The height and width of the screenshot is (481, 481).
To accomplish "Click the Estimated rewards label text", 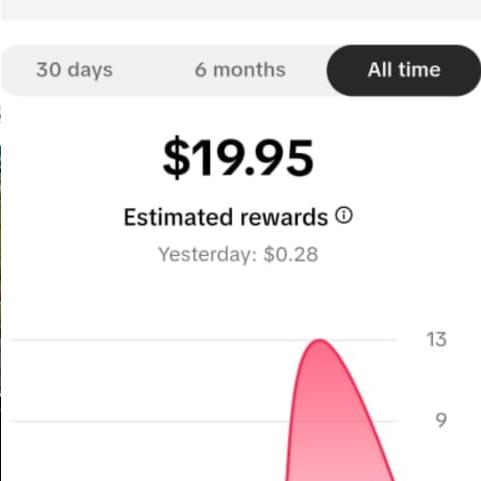I will click(x=226, y=217).
